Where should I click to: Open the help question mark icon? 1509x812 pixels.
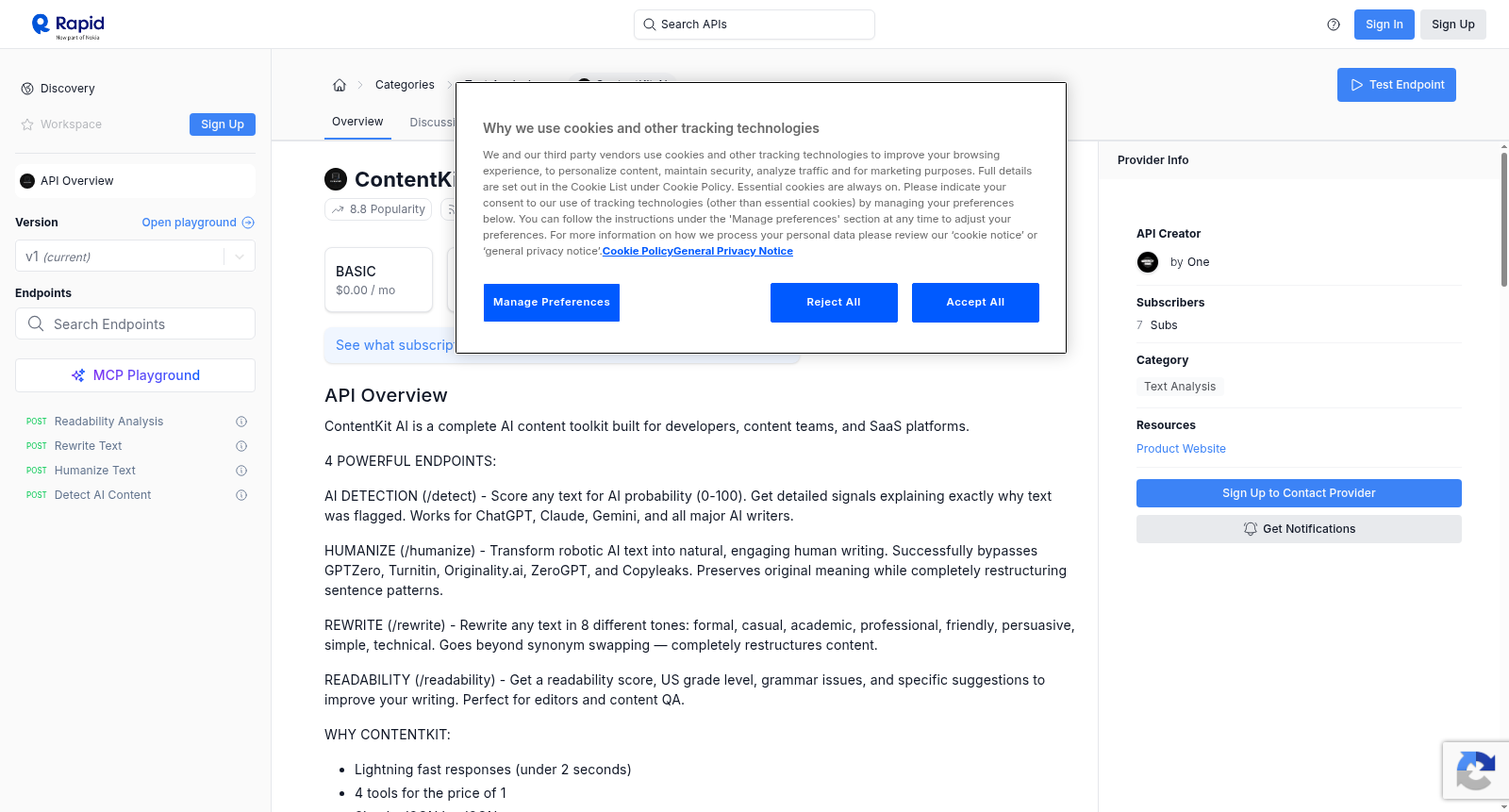coord(1334,25)
